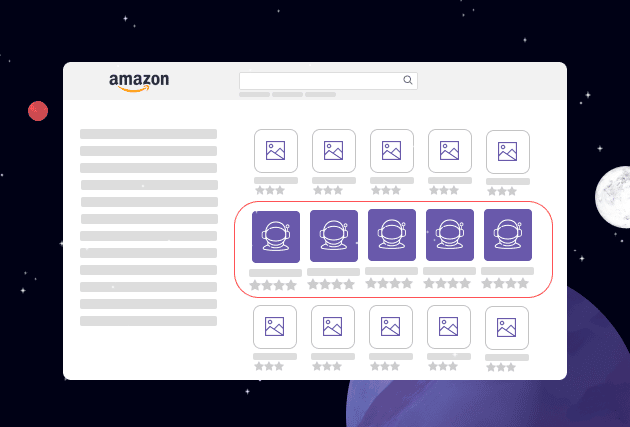Image resolution: width=630 pixels, height=427 pixels.
Task: Select the second astronaut helmet product
Action: point(333,236)
